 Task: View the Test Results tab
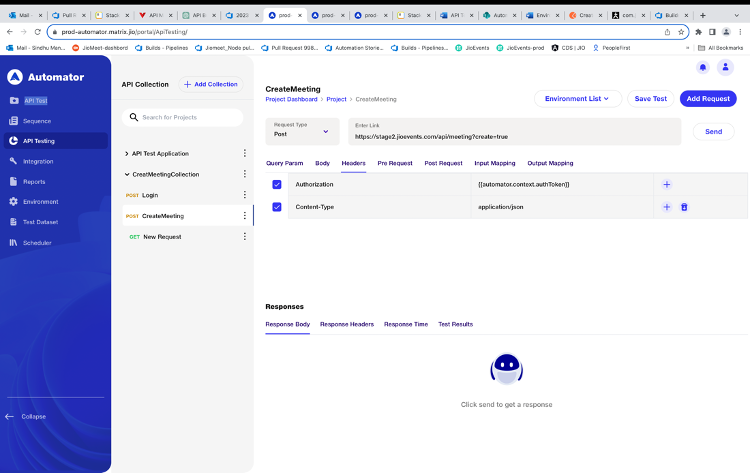(455, 324)
